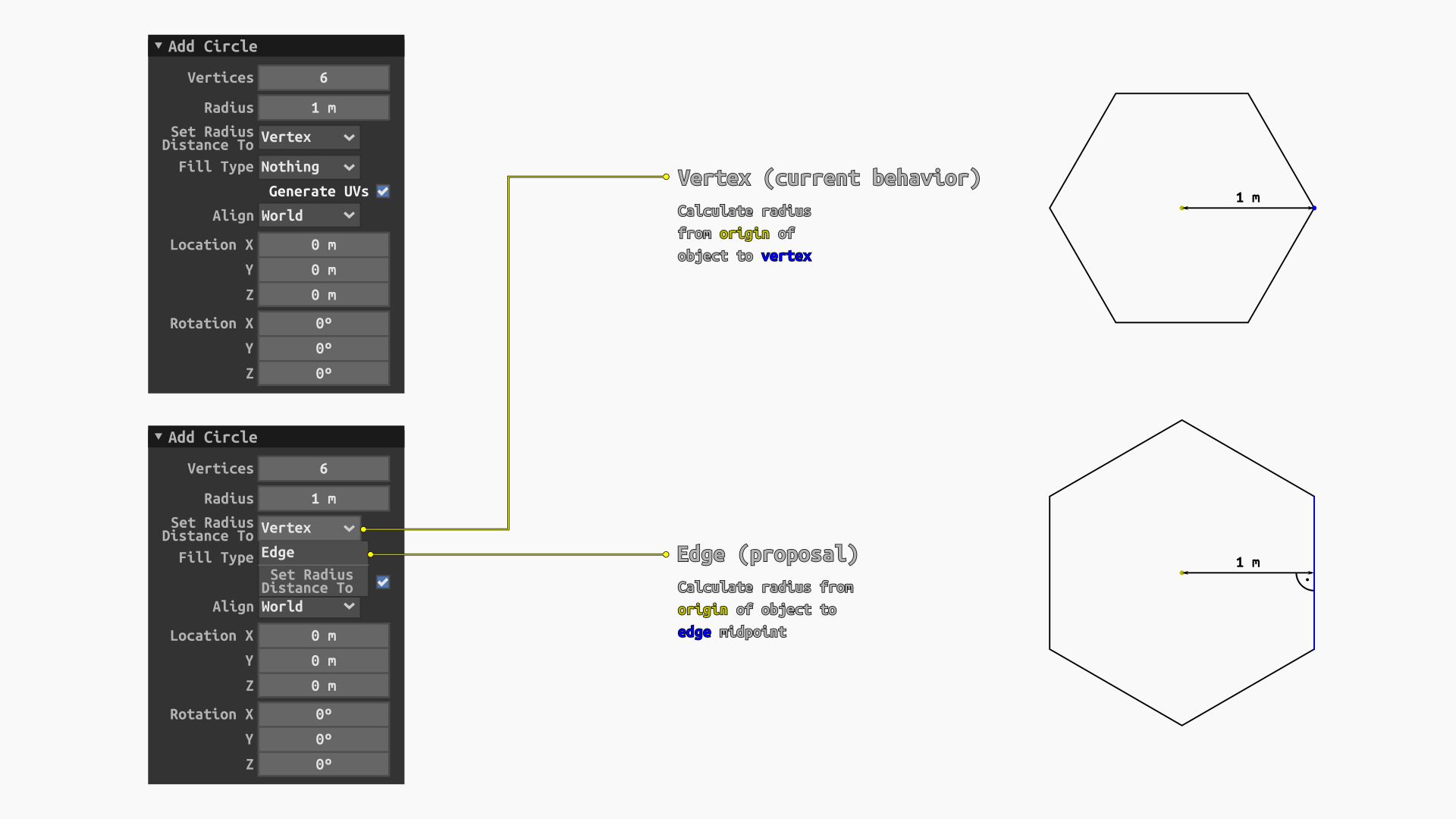Select Vertex in bottom panel open dropdown

(309, 528)
